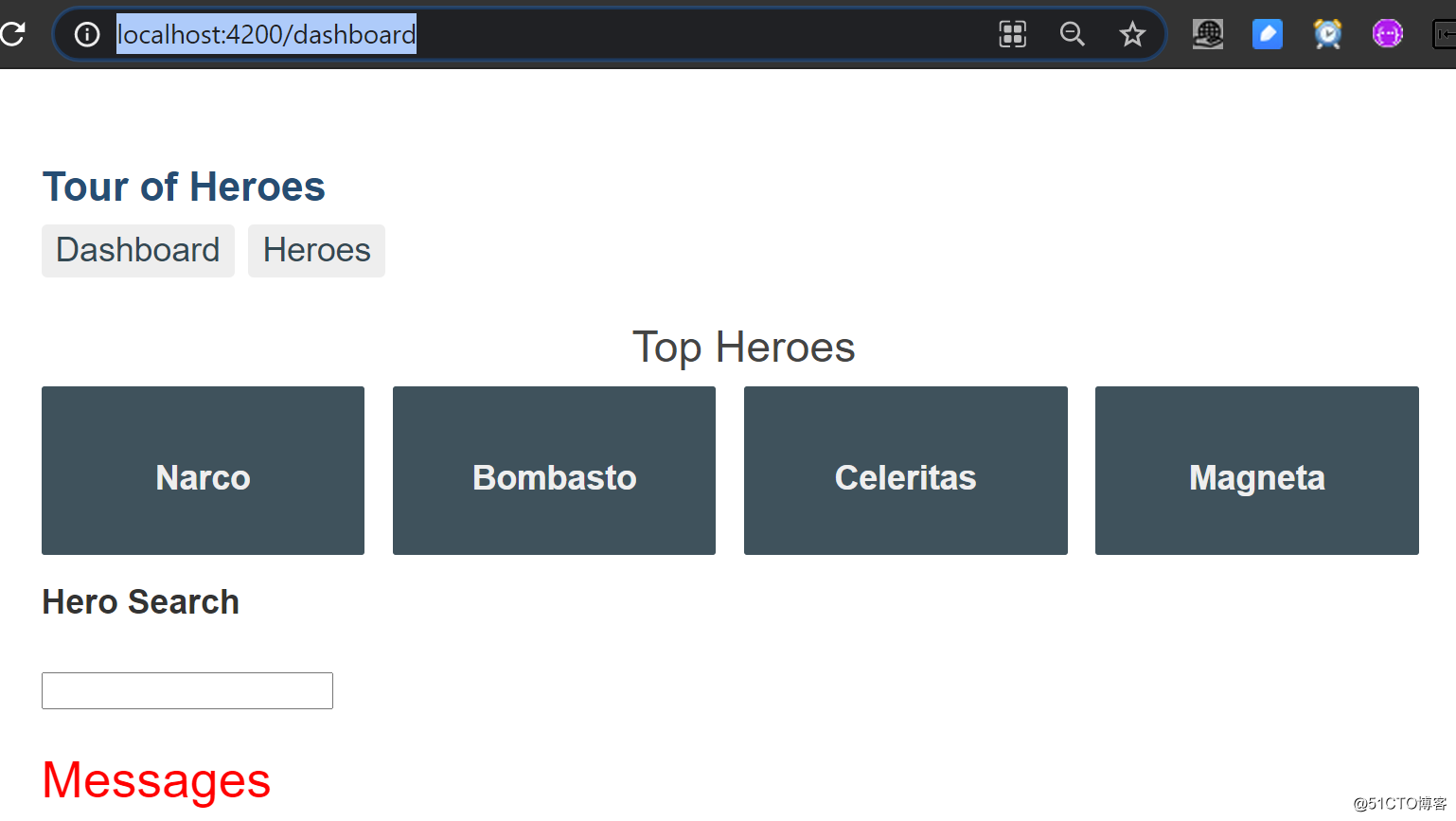Viewport: 1456px width, 821px height.
Task: Click the "Tour of Heroes" title
Action: click(x=184, y=187)
